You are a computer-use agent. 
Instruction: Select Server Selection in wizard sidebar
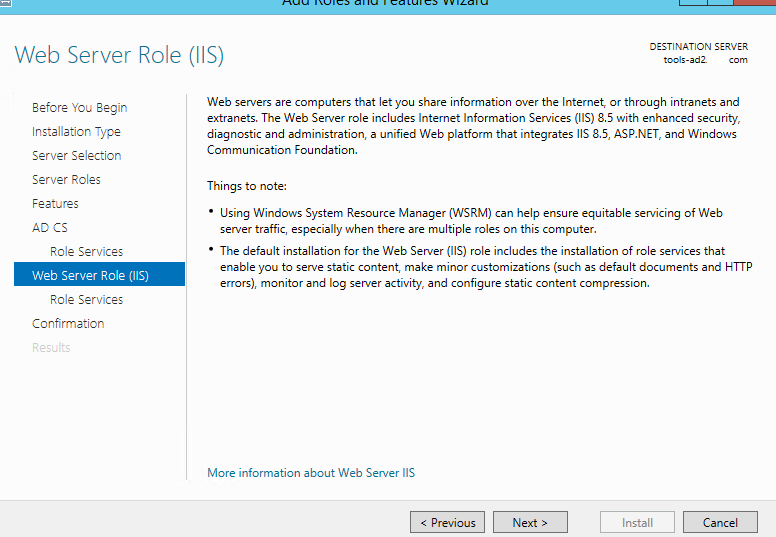[x=77, y=155]
